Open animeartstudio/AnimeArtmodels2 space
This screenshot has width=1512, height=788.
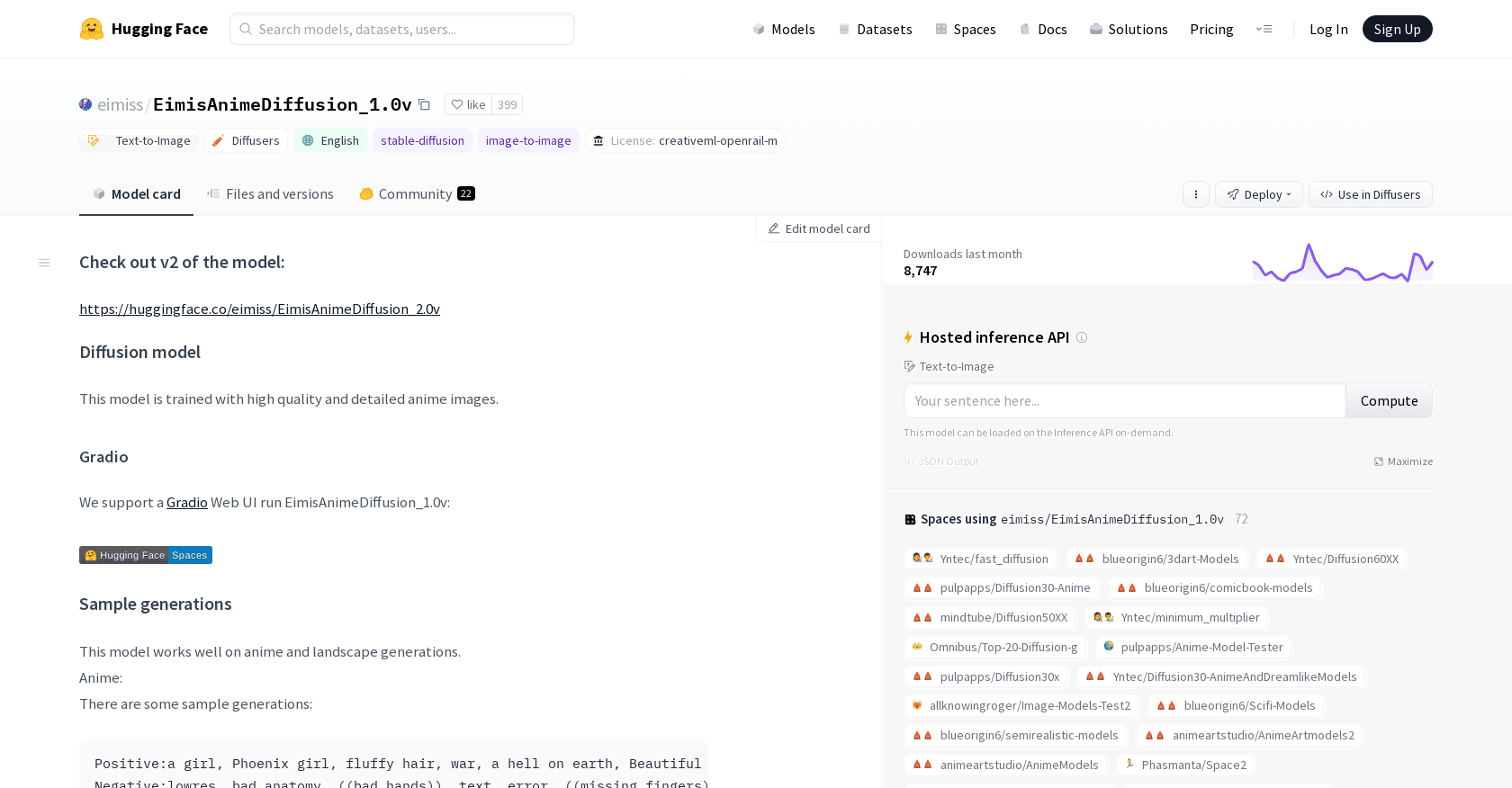[1250, 735]
